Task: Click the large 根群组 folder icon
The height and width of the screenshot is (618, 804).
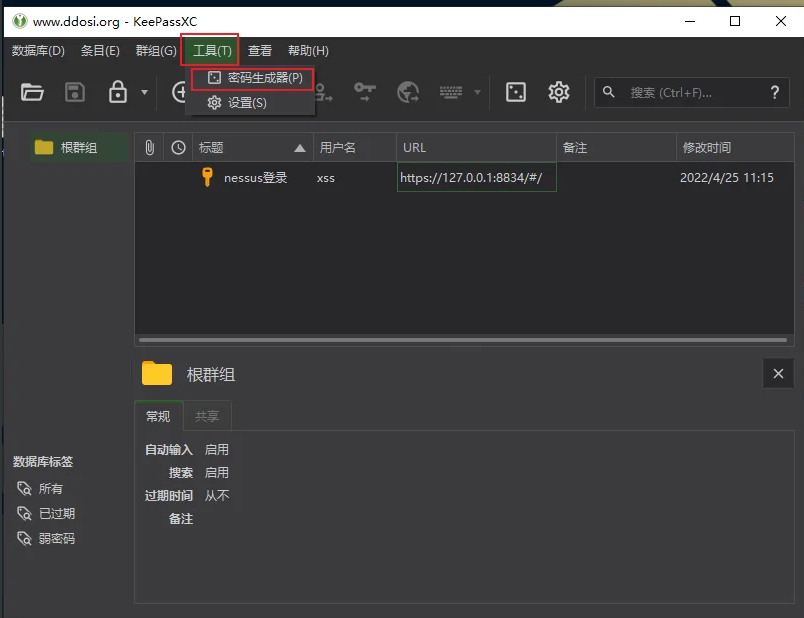Action: 156,373
